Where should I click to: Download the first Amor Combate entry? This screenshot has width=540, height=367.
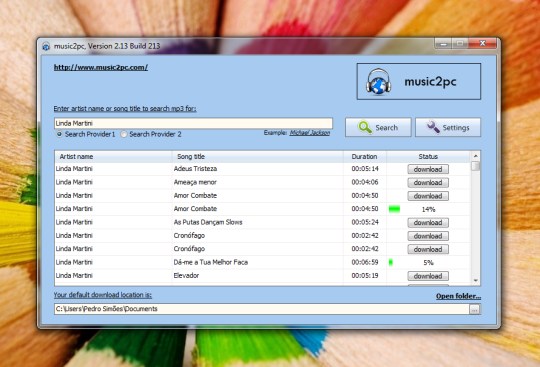[428, 196]
